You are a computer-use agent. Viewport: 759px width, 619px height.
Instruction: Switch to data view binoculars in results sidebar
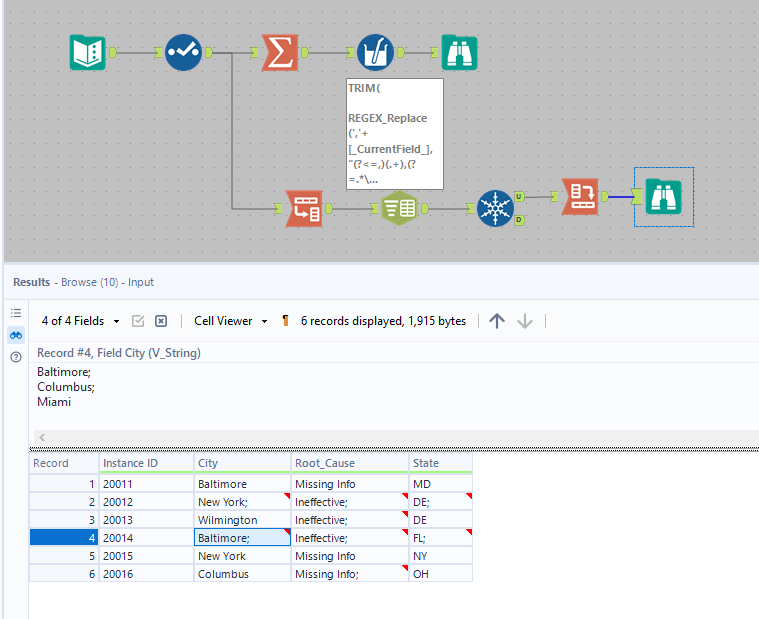coord(15,335)
